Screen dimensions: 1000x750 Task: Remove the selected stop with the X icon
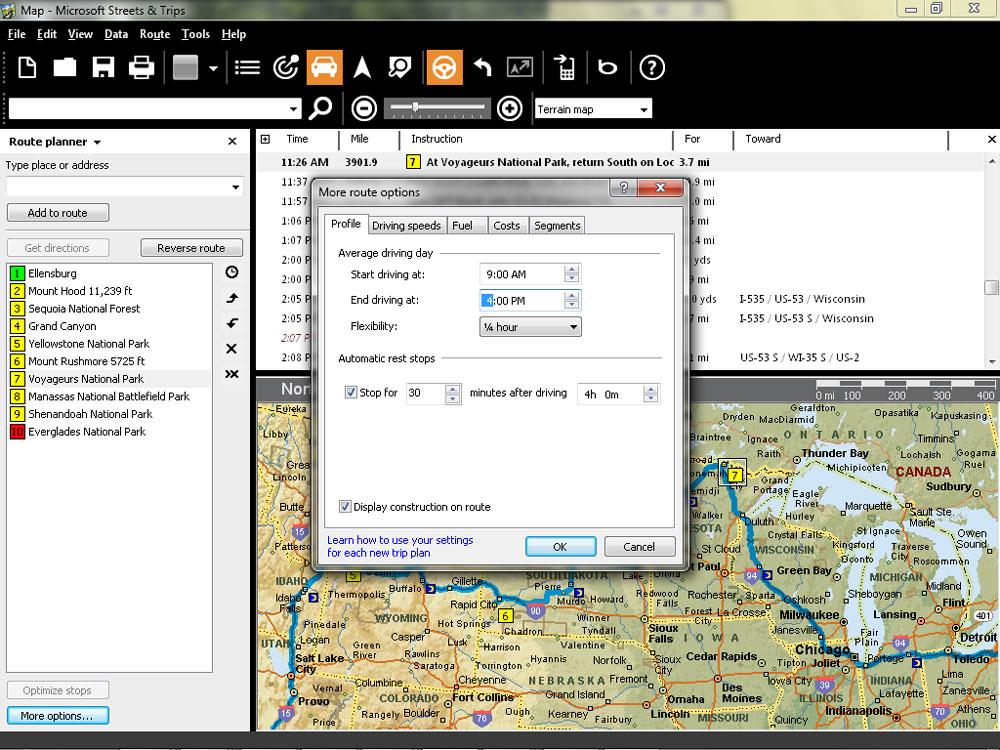point(232,349)
